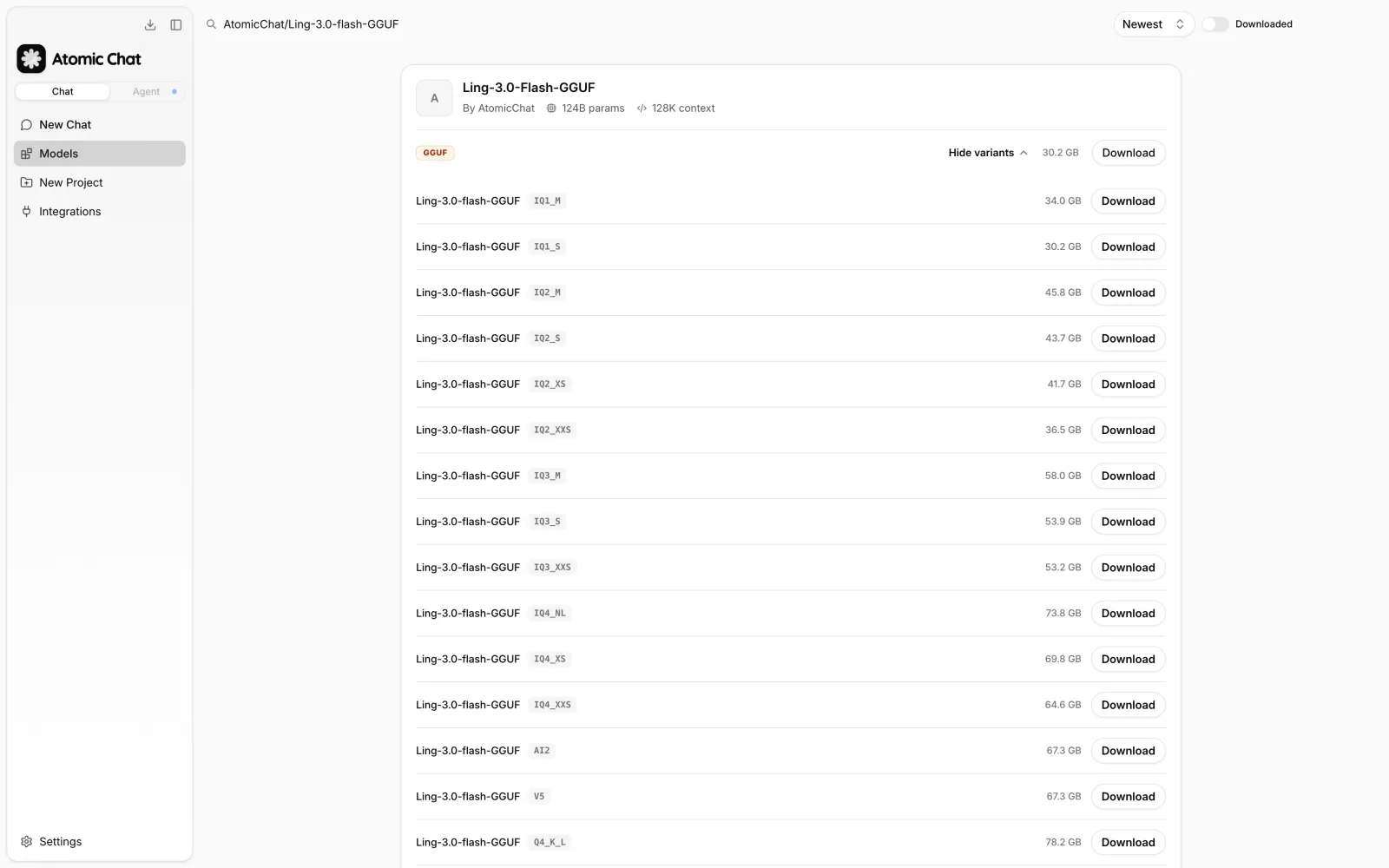Click the 78.2 GB size value
This screenshot has width=1389, height=868.
point(1063,842)
